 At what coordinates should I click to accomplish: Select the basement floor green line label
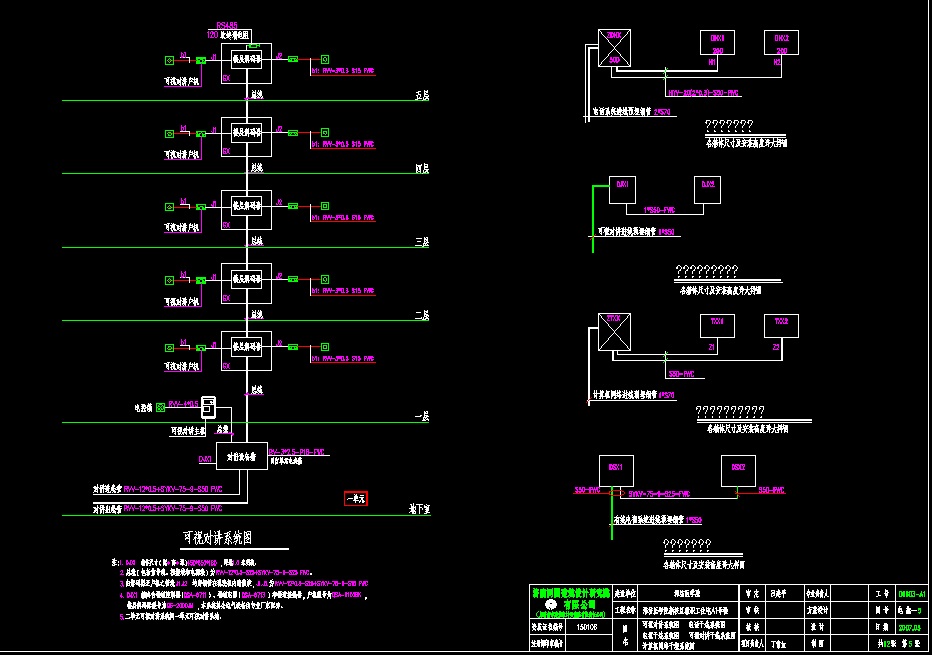[419, 509]
